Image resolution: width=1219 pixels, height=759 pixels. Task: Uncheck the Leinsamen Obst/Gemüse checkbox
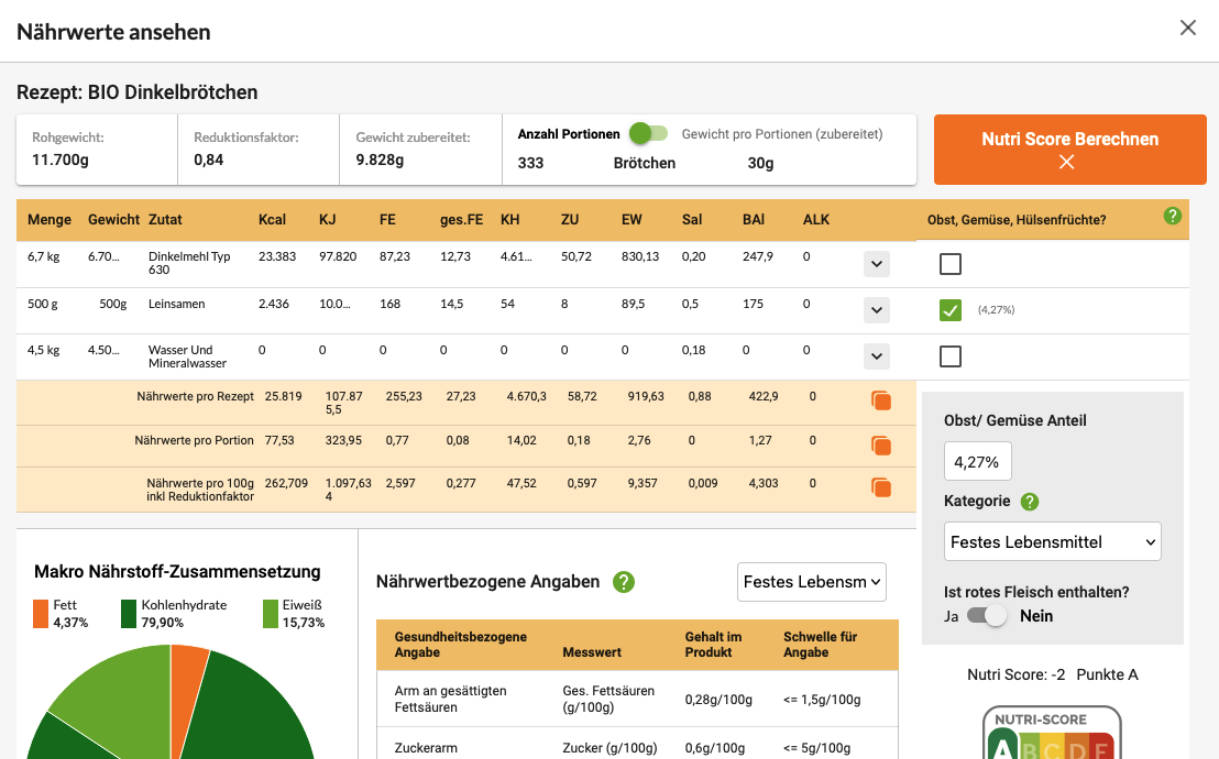pos(951,310)
